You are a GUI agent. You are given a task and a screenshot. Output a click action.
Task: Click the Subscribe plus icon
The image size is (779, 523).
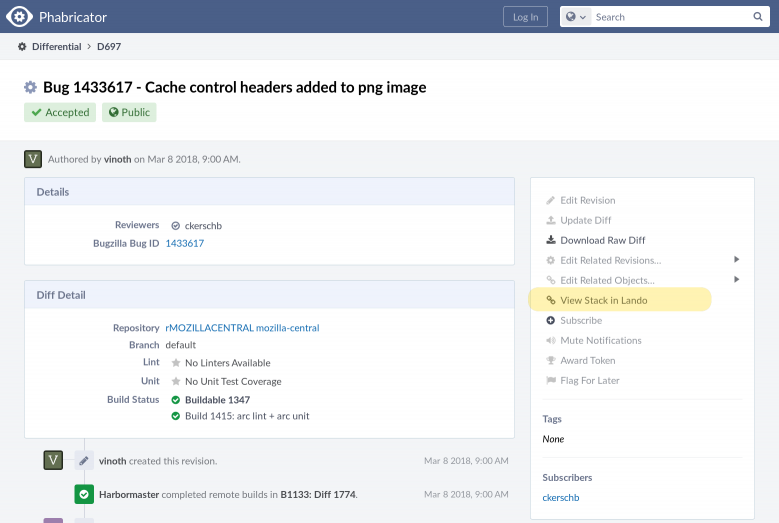[550, 320]
